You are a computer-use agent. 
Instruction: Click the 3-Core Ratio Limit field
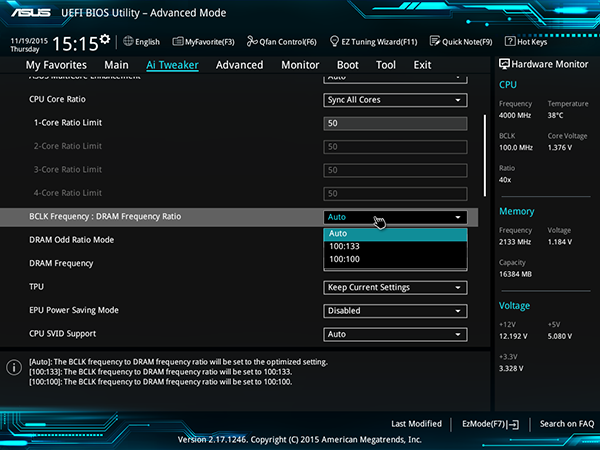(x=395, y=170)
